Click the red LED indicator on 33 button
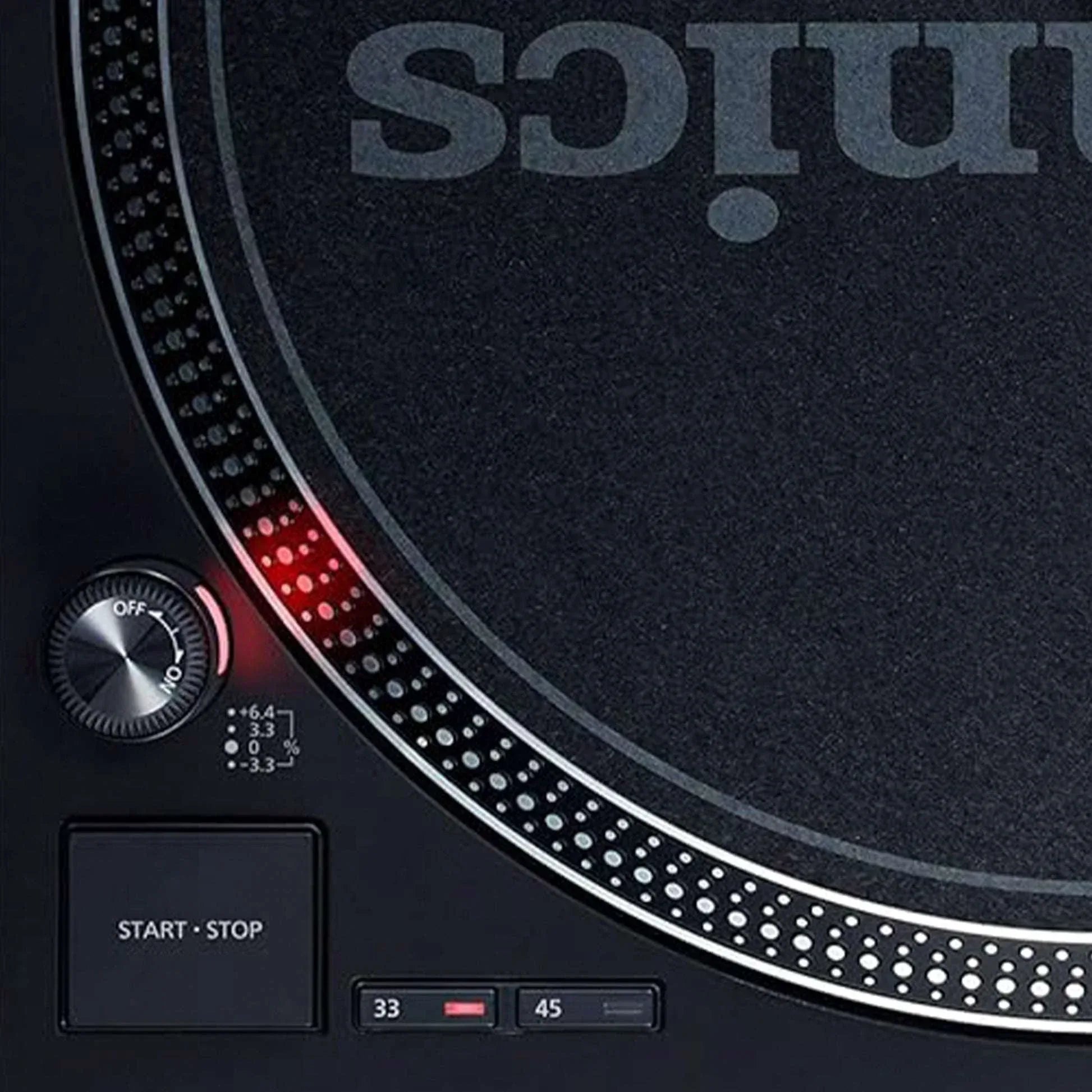The image size is (1092, 1092). click(x=464, y=1008)
